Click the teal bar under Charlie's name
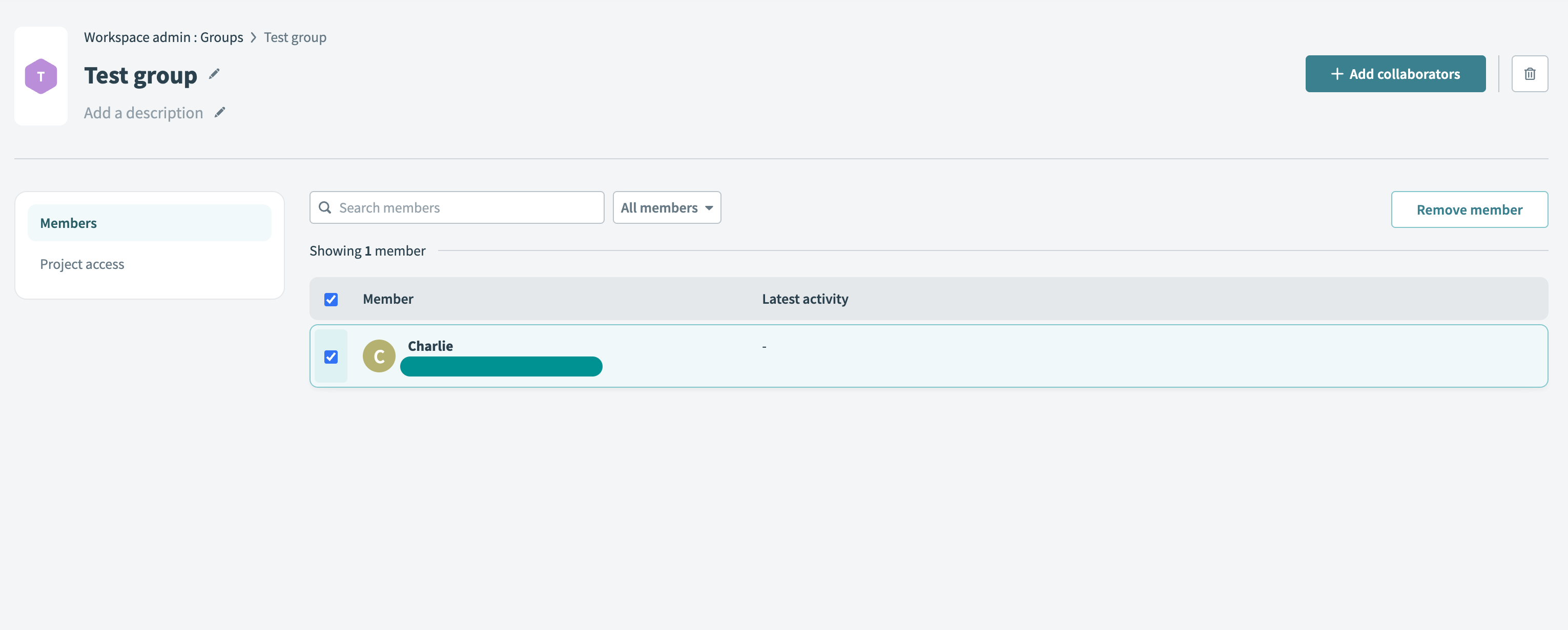The height and width of the screenshot is (630, 1568). 500,366
